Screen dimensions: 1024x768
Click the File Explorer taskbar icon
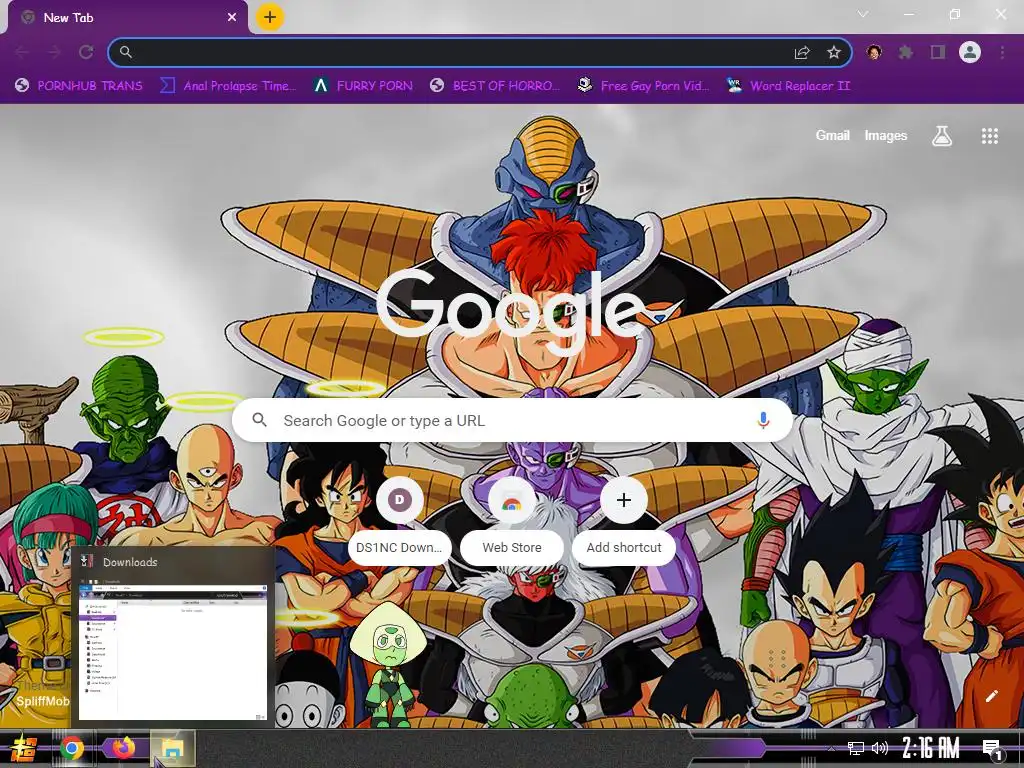pyautogui.click(x=173, y=749)
